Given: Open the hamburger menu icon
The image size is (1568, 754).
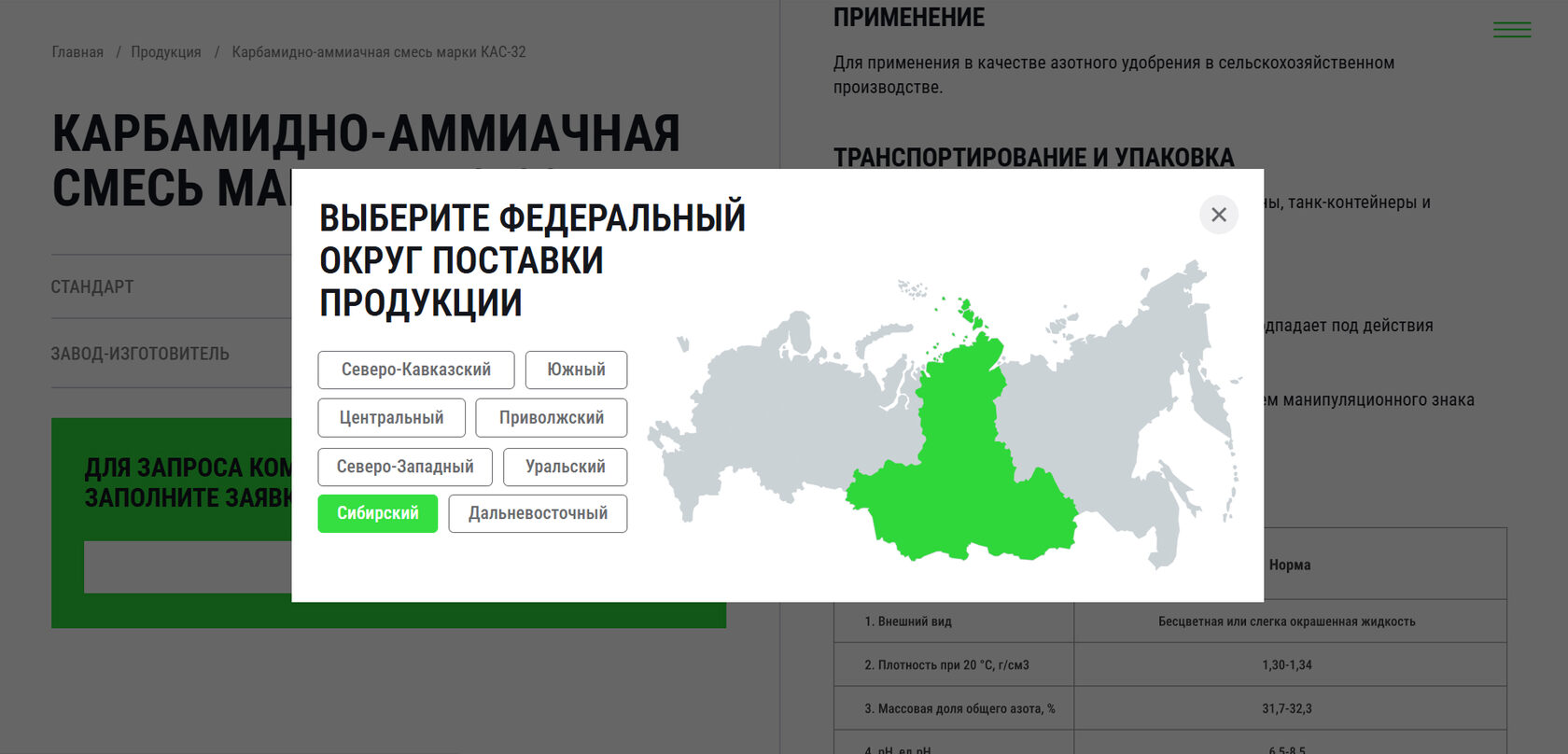Looking at the screenshot, I should [1512, 30].
